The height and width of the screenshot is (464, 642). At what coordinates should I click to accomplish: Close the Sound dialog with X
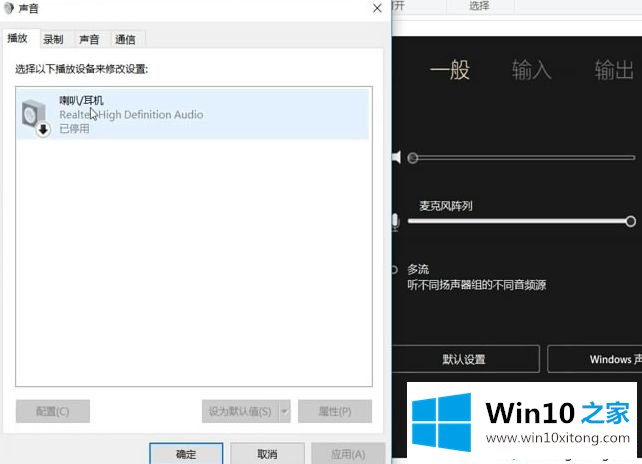coord(377,8)
